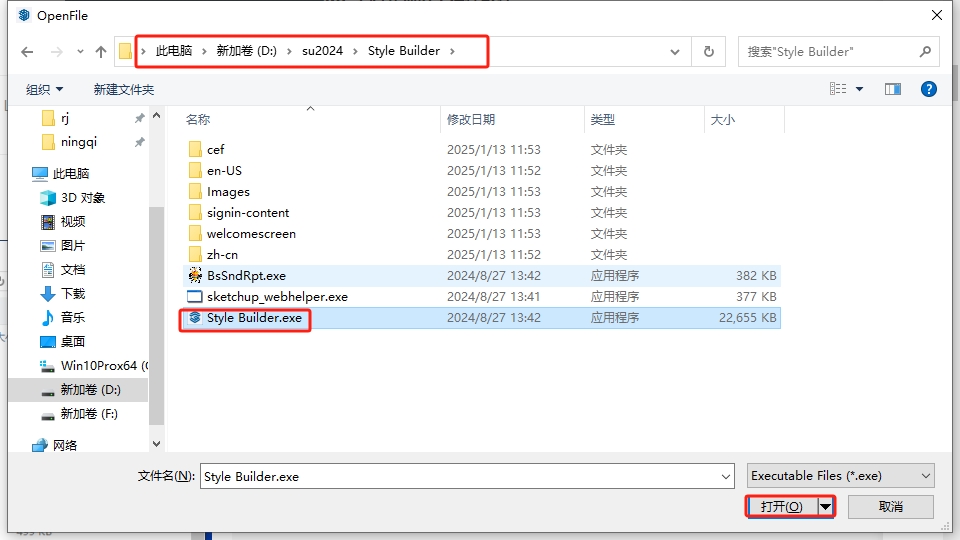
Task: Select rj folder in quick access
Action: pos(66,118)
